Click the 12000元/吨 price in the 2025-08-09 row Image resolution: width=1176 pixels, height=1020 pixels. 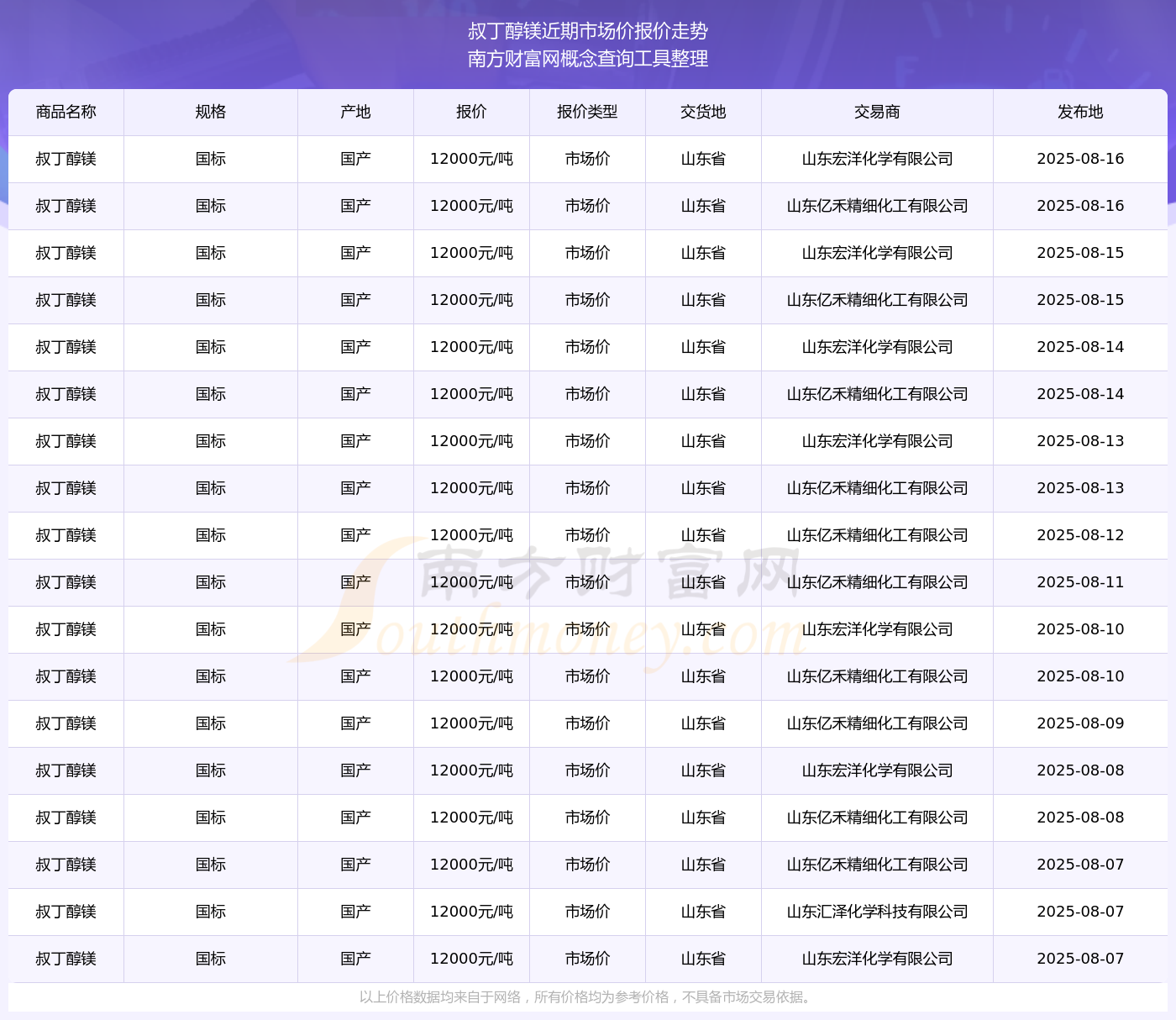coord(471,723)
